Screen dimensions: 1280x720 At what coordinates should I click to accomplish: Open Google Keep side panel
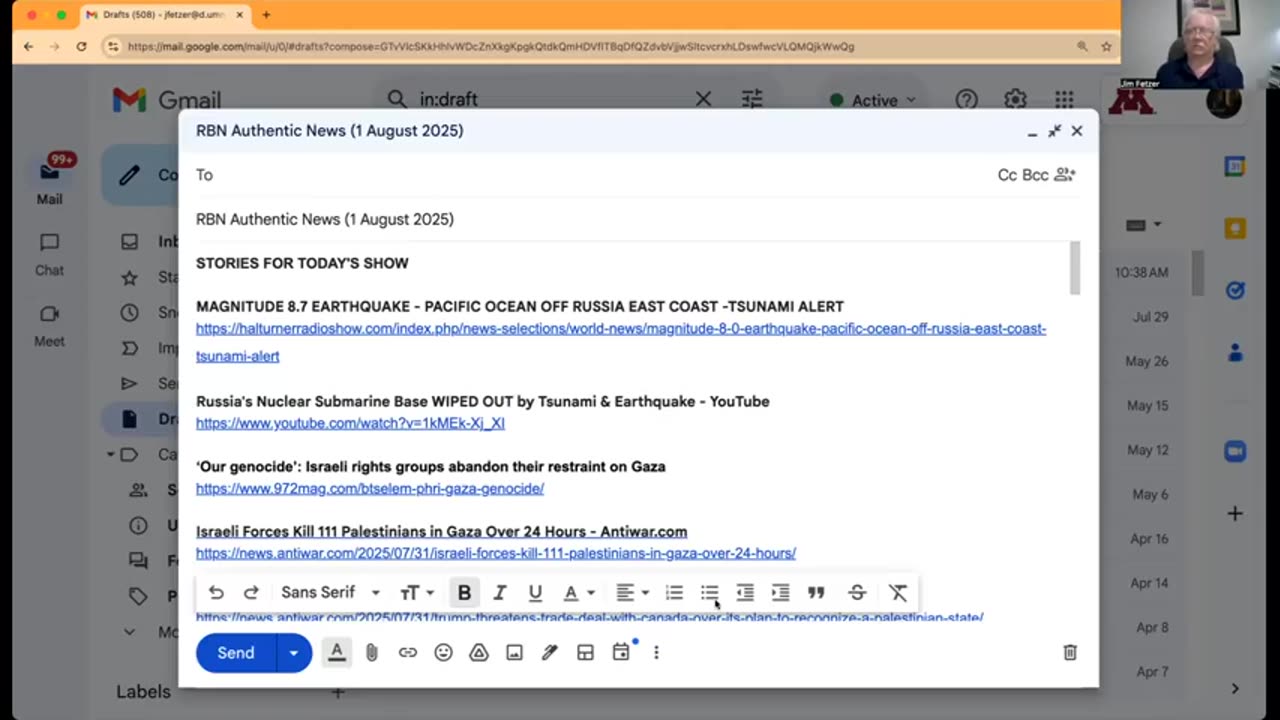pyautogui.click(x=1235, y=228)
